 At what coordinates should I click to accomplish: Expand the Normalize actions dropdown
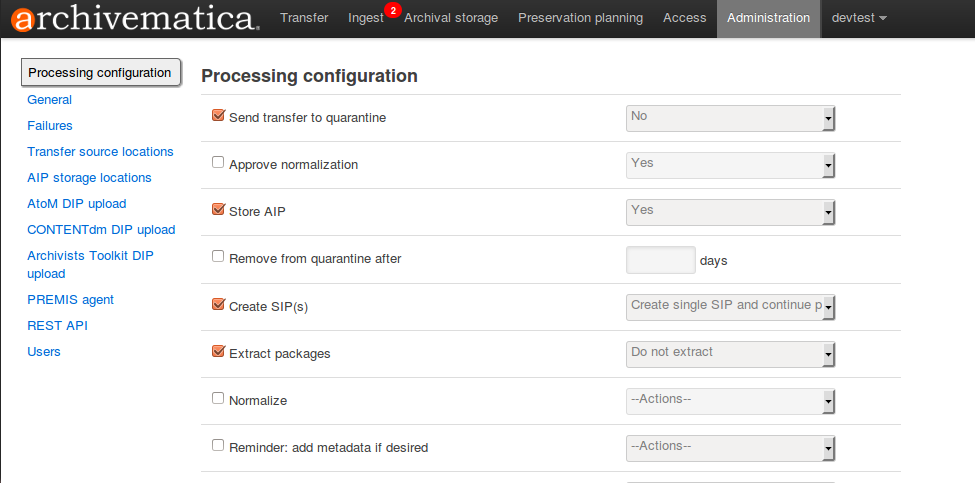pos(730,401)
